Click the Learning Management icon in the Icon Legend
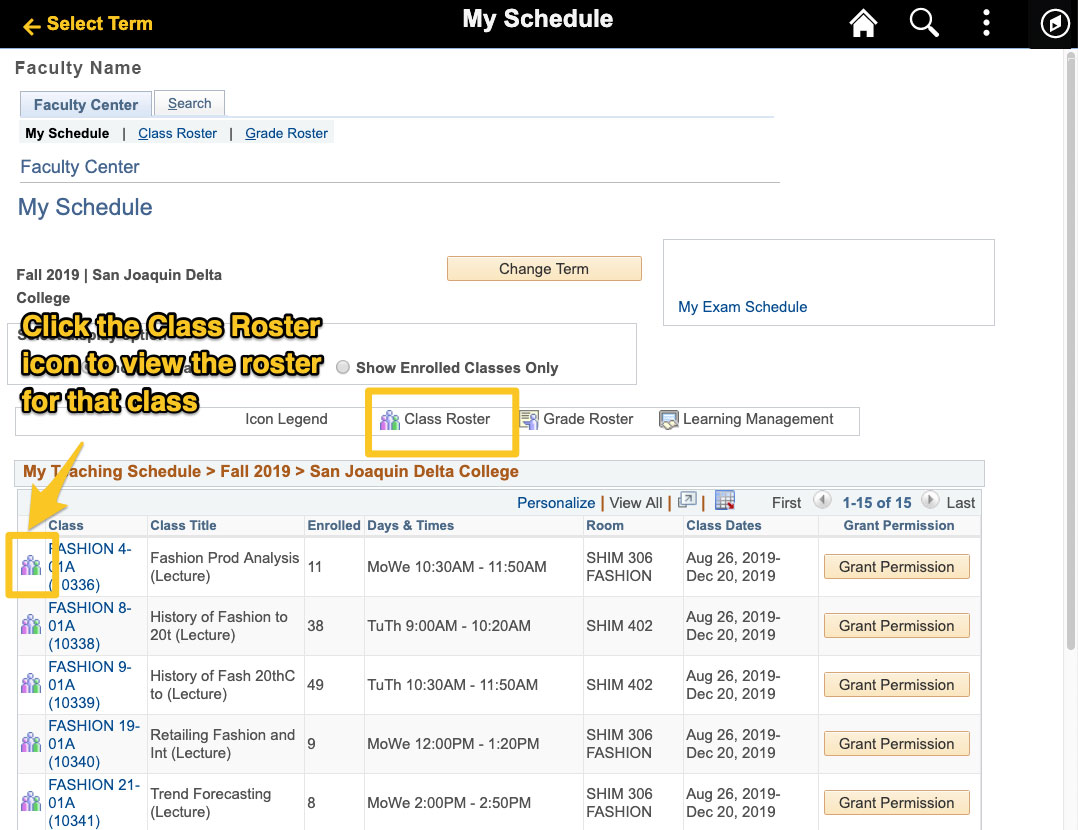Screen dimensions: 1078x830 pyautogui.click(x=667, y=420)
